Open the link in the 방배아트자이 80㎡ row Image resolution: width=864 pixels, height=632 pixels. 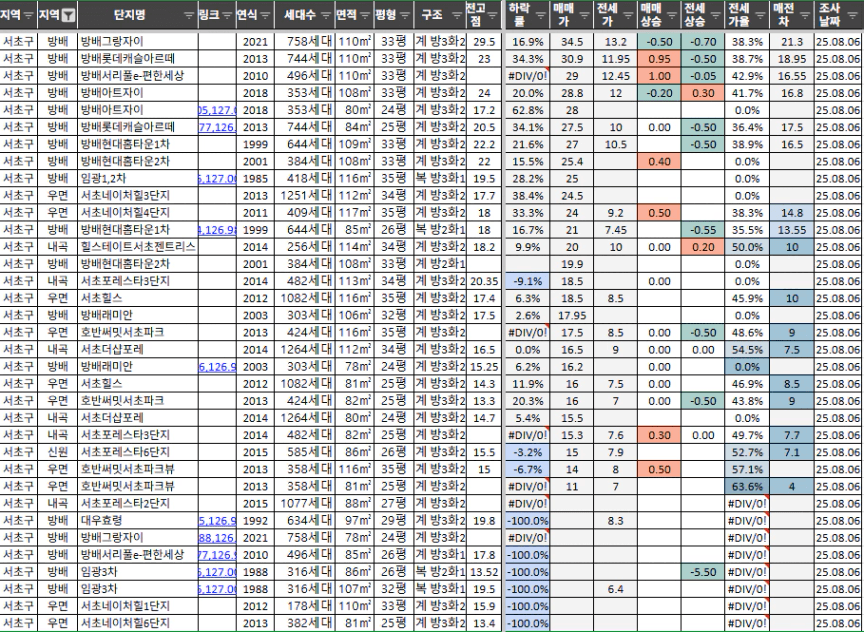[217, 110]
